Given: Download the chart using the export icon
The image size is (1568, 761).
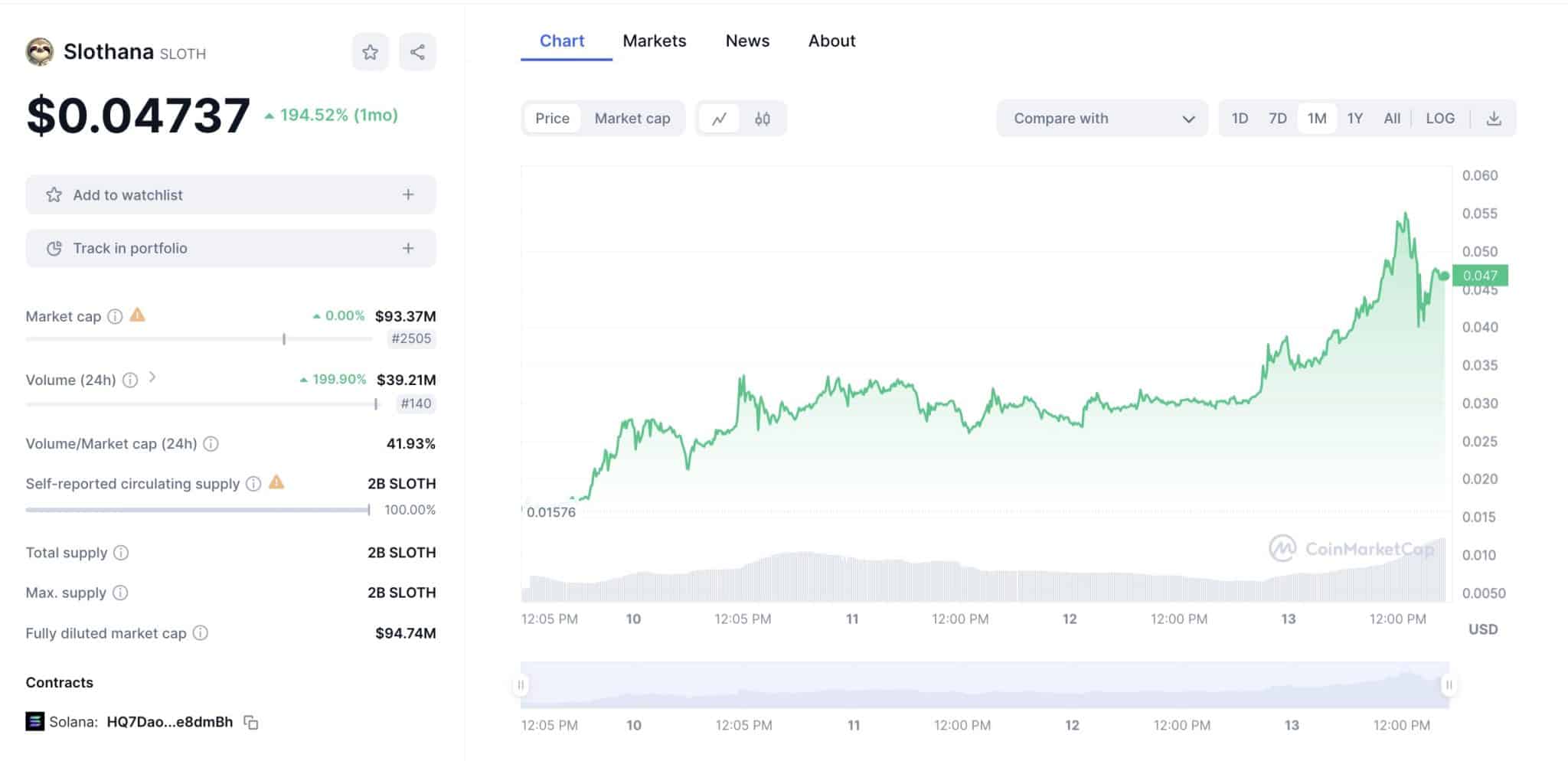Looking at the screenshot, I should coord(1494,118).
